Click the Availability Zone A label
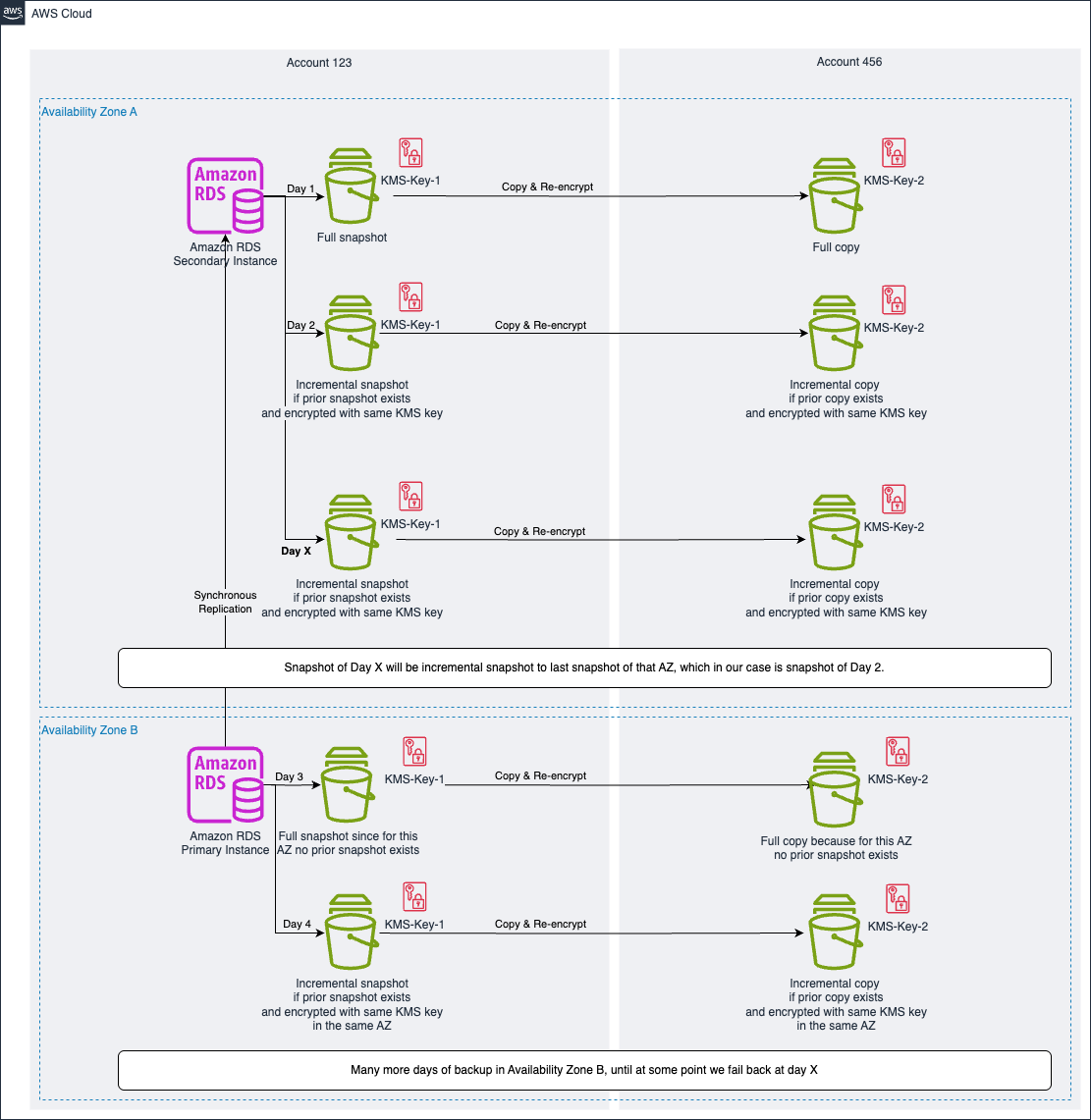Screen dimensions: 1091x1120 87,111
